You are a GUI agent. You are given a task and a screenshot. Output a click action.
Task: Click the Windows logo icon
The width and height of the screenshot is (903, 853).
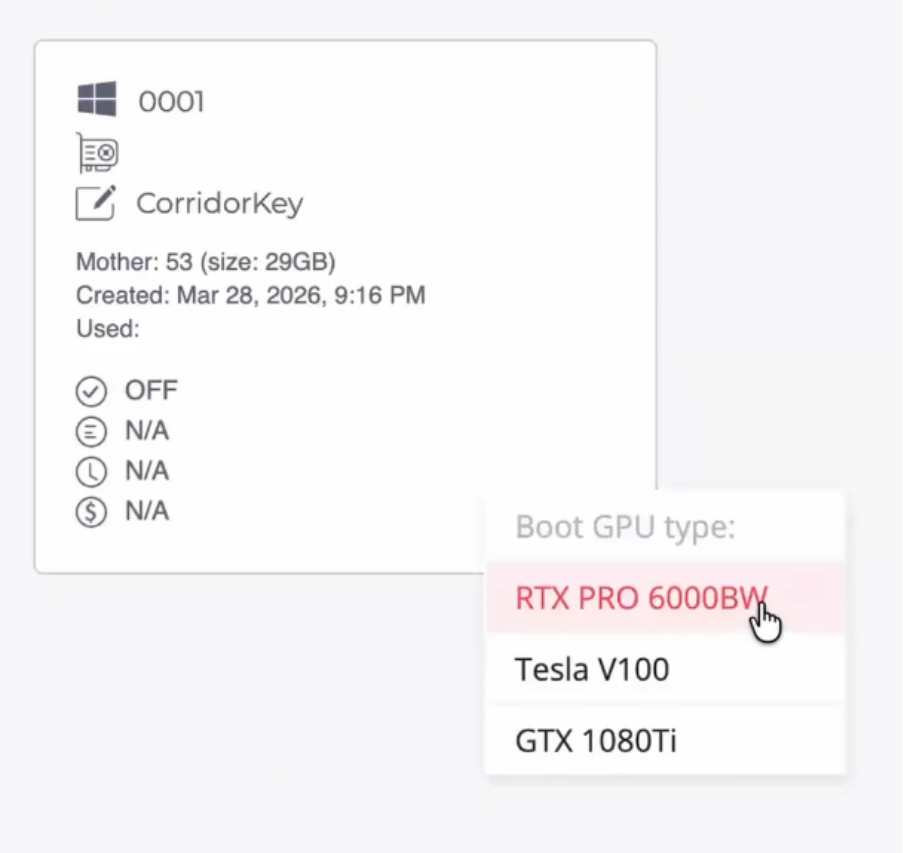[x=97, y=99]
